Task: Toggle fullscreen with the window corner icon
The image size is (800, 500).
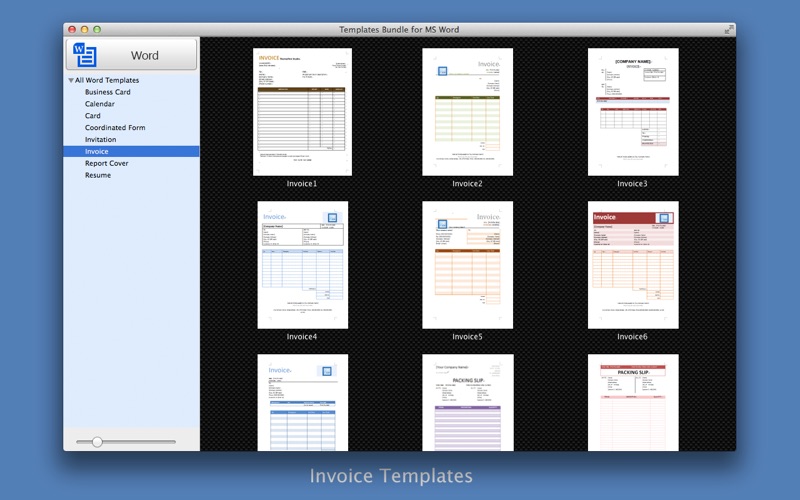Action: coord(728,30)
